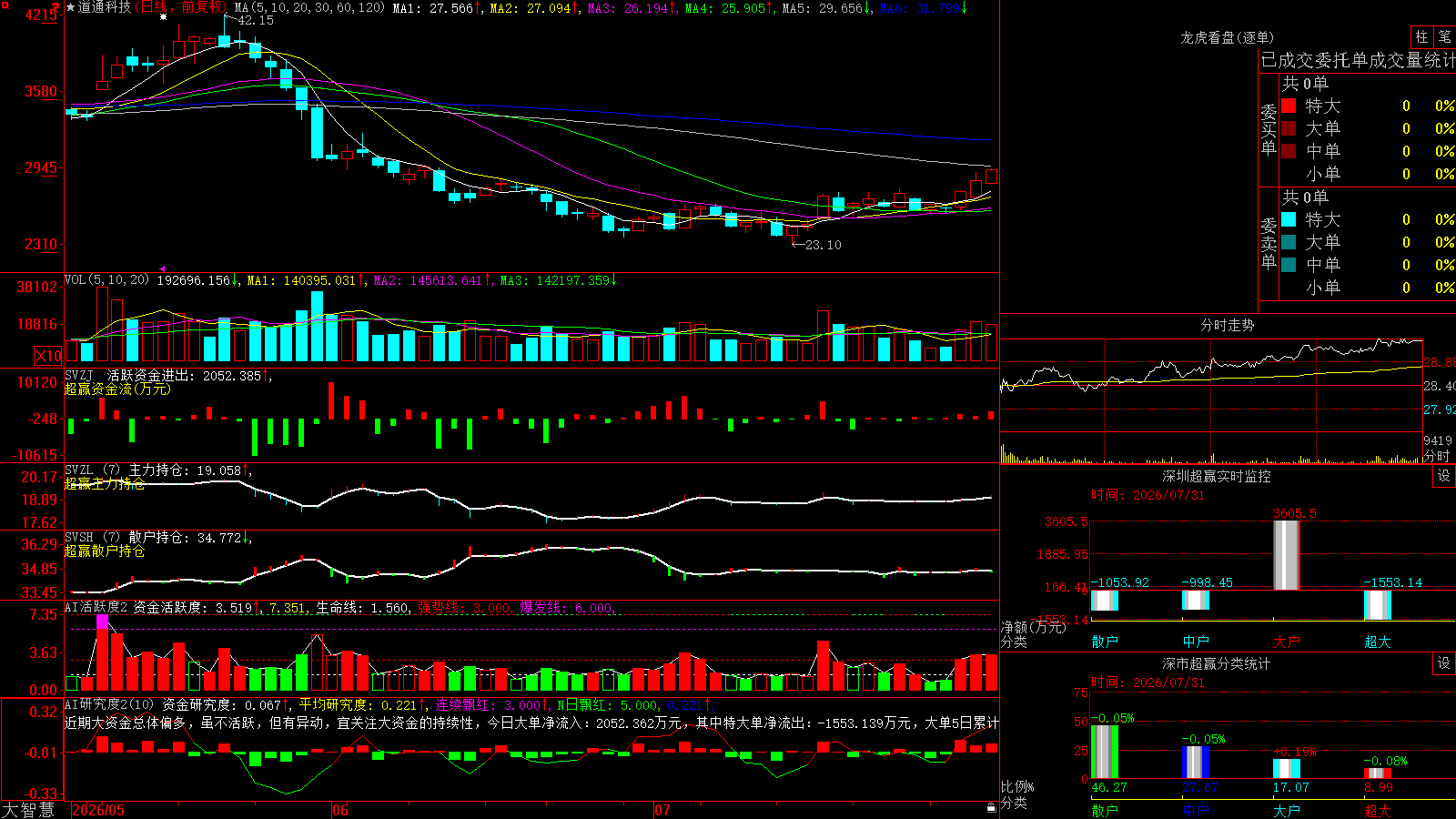
Task: Click the teal 中单 sell-order swatch
Action: [x=1289, y=265]
